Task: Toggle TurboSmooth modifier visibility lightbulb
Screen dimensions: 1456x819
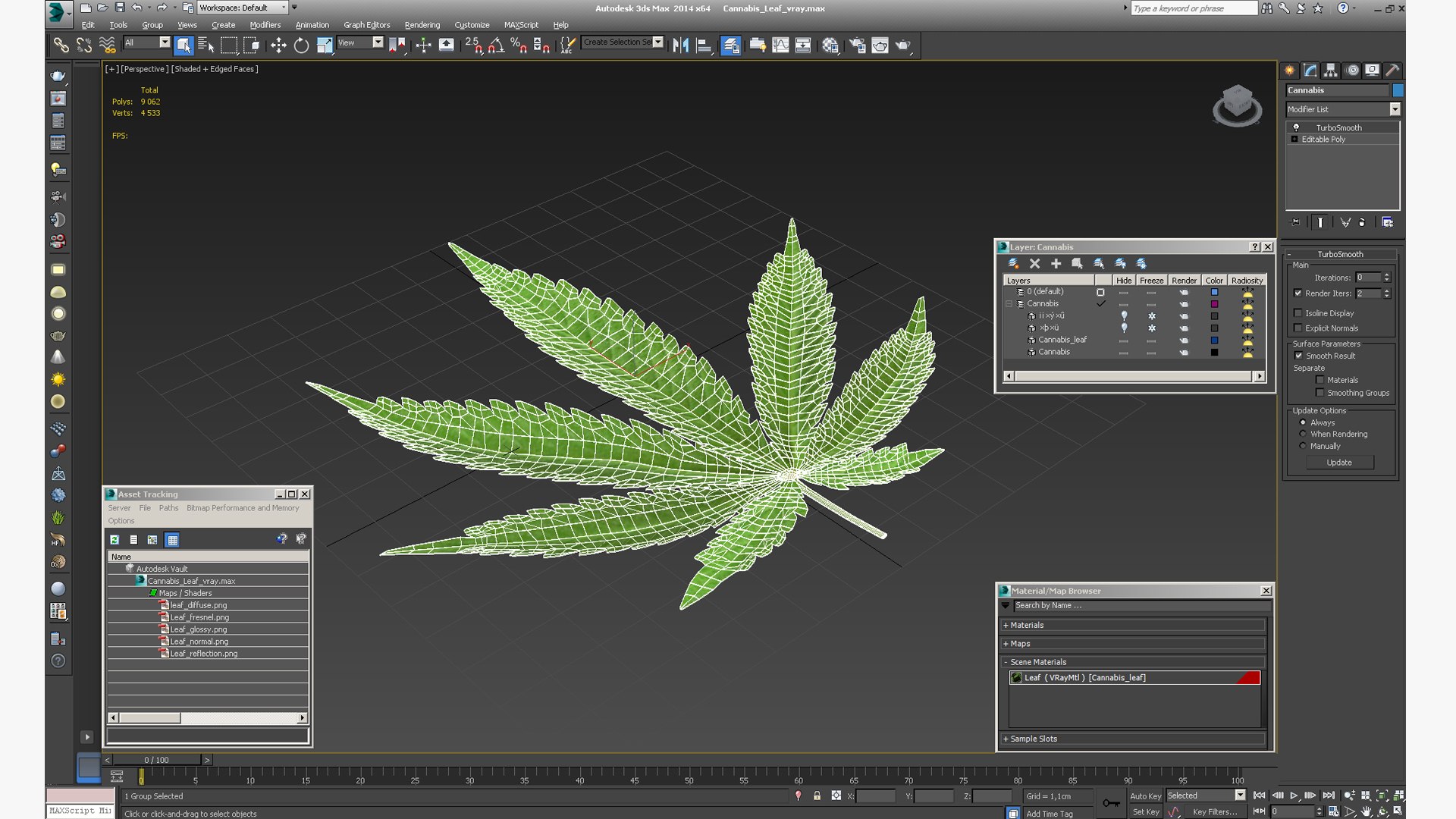Action: point(1296,127)
